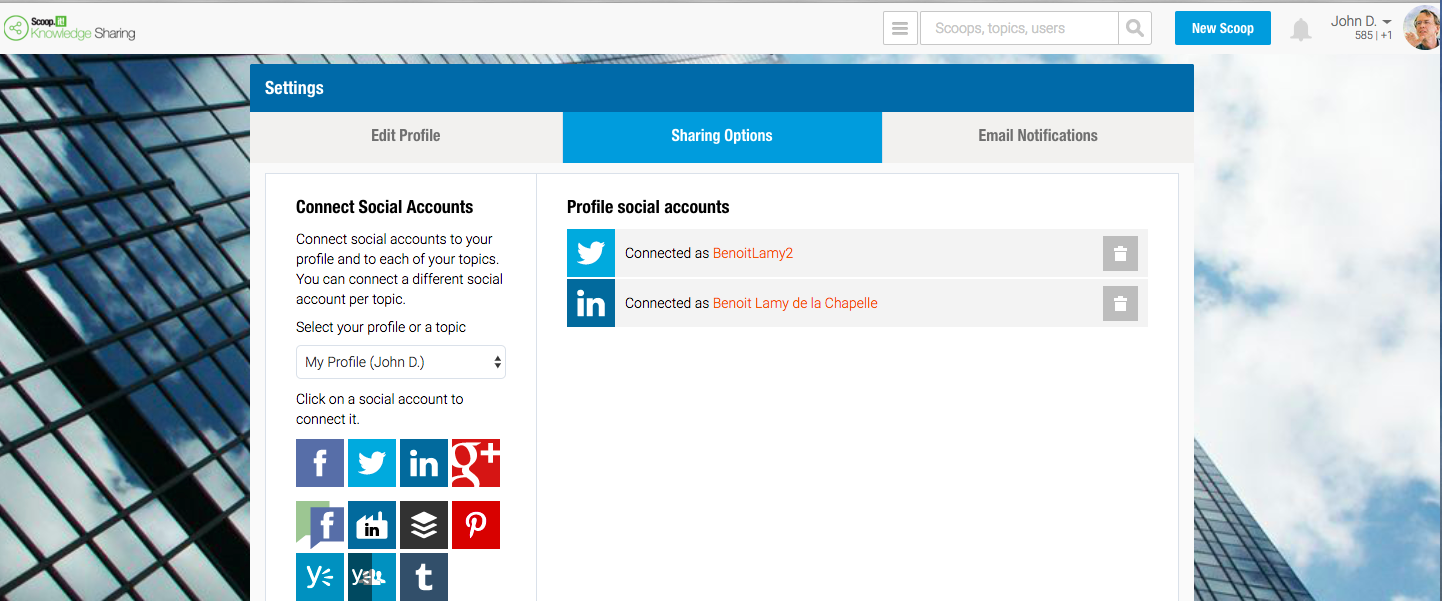
Task: Connect a Facebook Page
Action: point(320,525)
